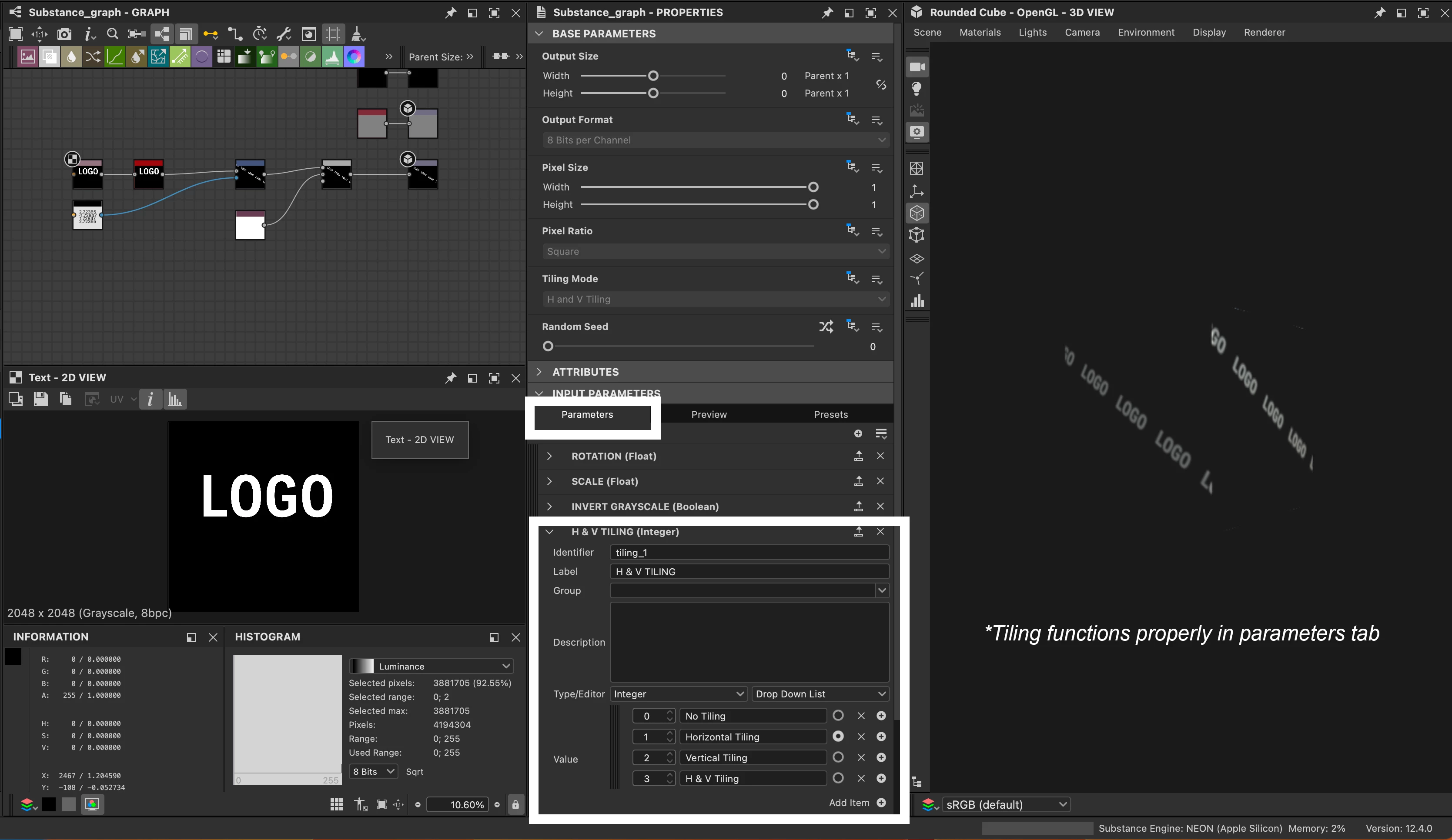Screen dimensions: 1452x840
Task: Toggle the histogram icon in 2D view toolbar
Action: [x=174, y=399]
